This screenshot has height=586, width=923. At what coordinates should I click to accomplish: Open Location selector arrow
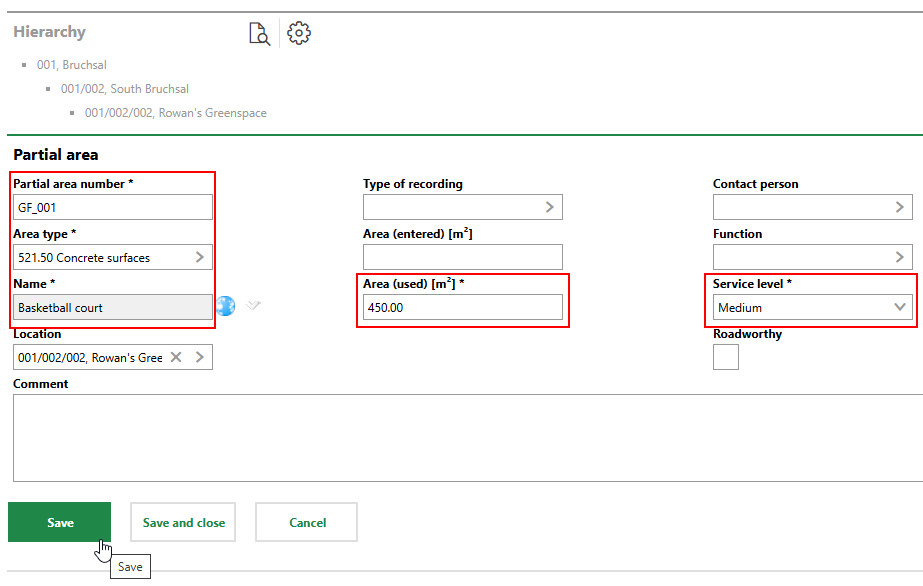(x=199, y=357)
